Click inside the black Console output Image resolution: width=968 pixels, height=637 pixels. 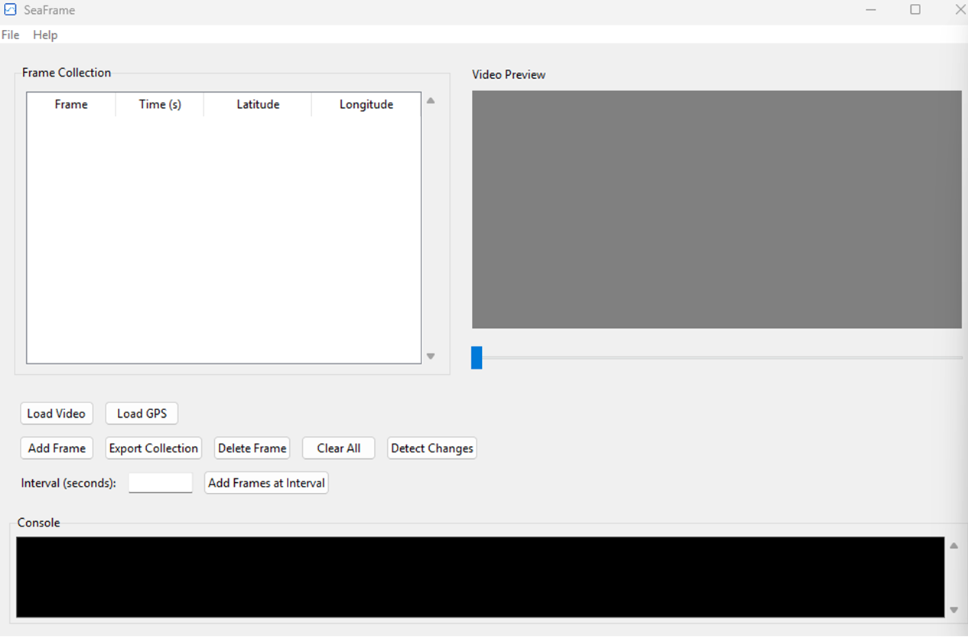480,577
